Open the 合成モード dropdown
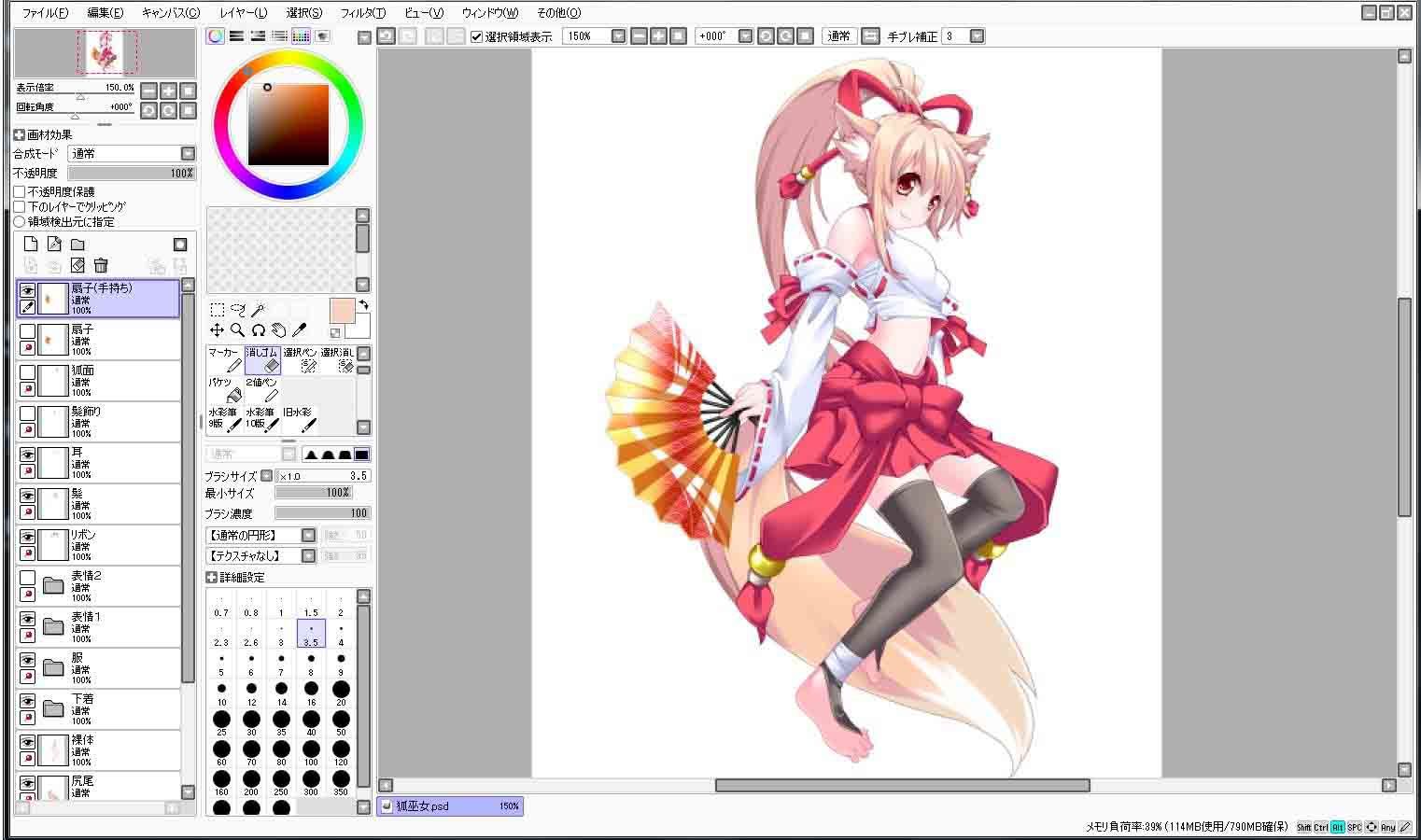Viewport: 1421px width, 840px height. click(x=133, y=153)
